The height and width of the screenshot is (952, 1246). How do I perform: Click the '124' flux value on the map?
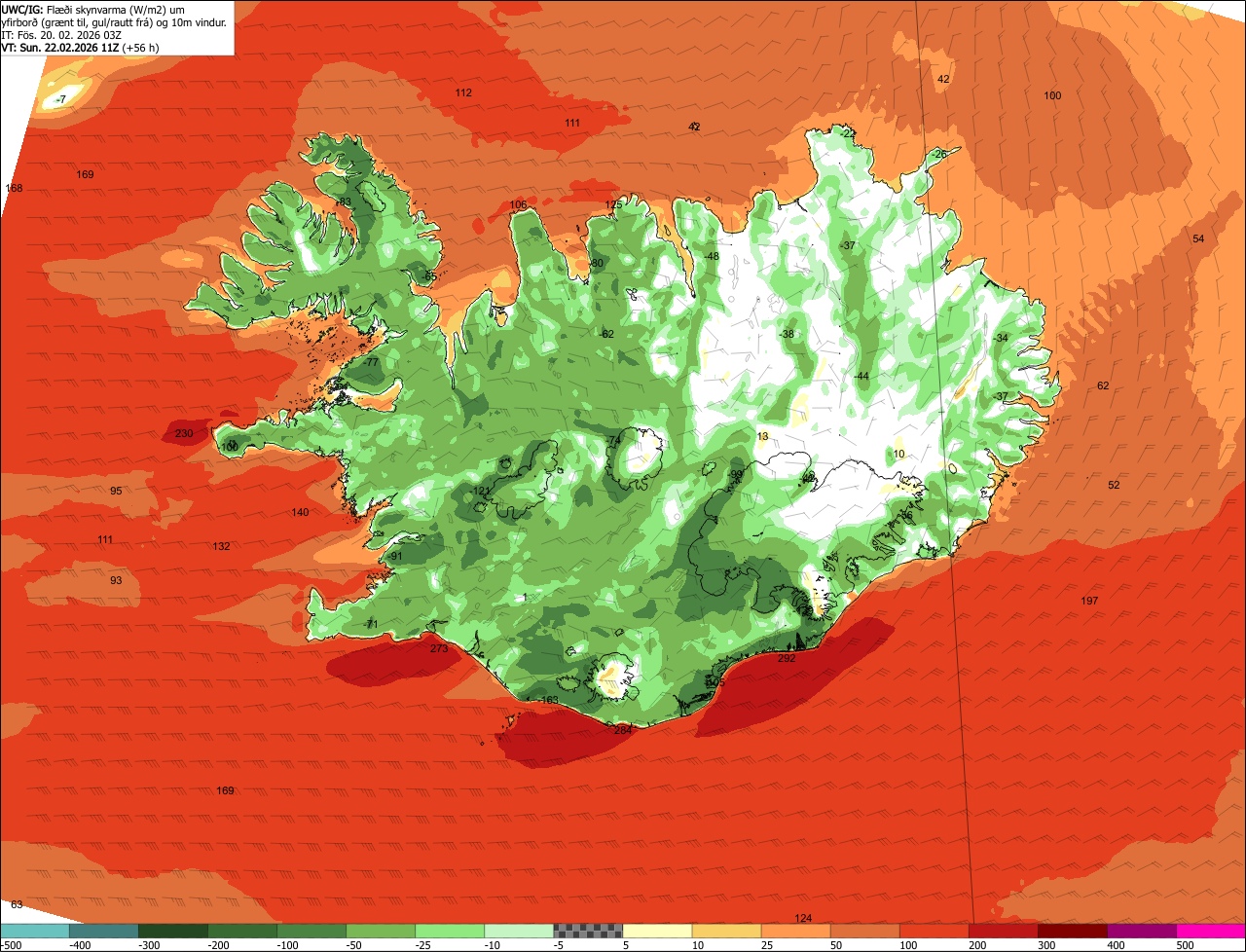tap(803, 918)
